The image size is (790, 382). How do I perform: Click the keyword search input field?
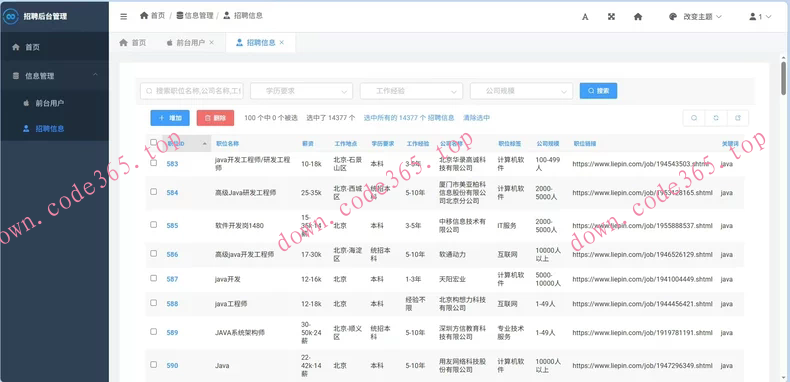click(192, 91)
